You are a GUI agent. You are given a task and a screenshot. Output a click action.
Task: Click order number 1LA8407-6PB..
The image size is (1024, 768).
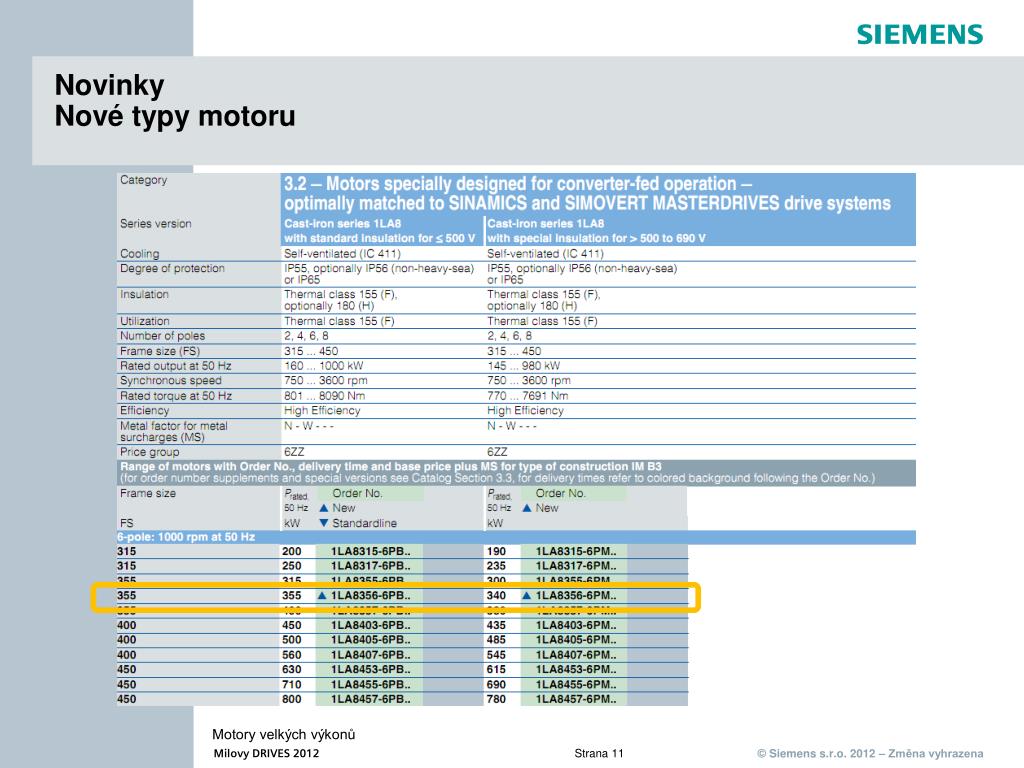[371, 655]
